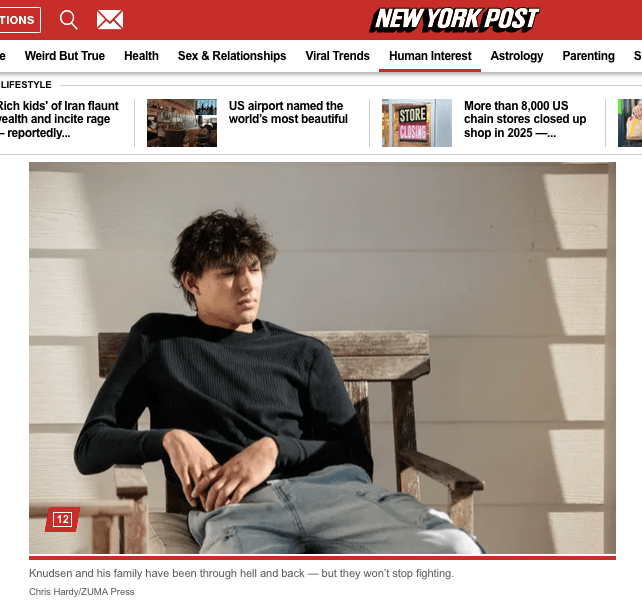This screenshot has height=606, width=642.
Task: Select the Human Interest tab
Action: [x=430, y=56]
